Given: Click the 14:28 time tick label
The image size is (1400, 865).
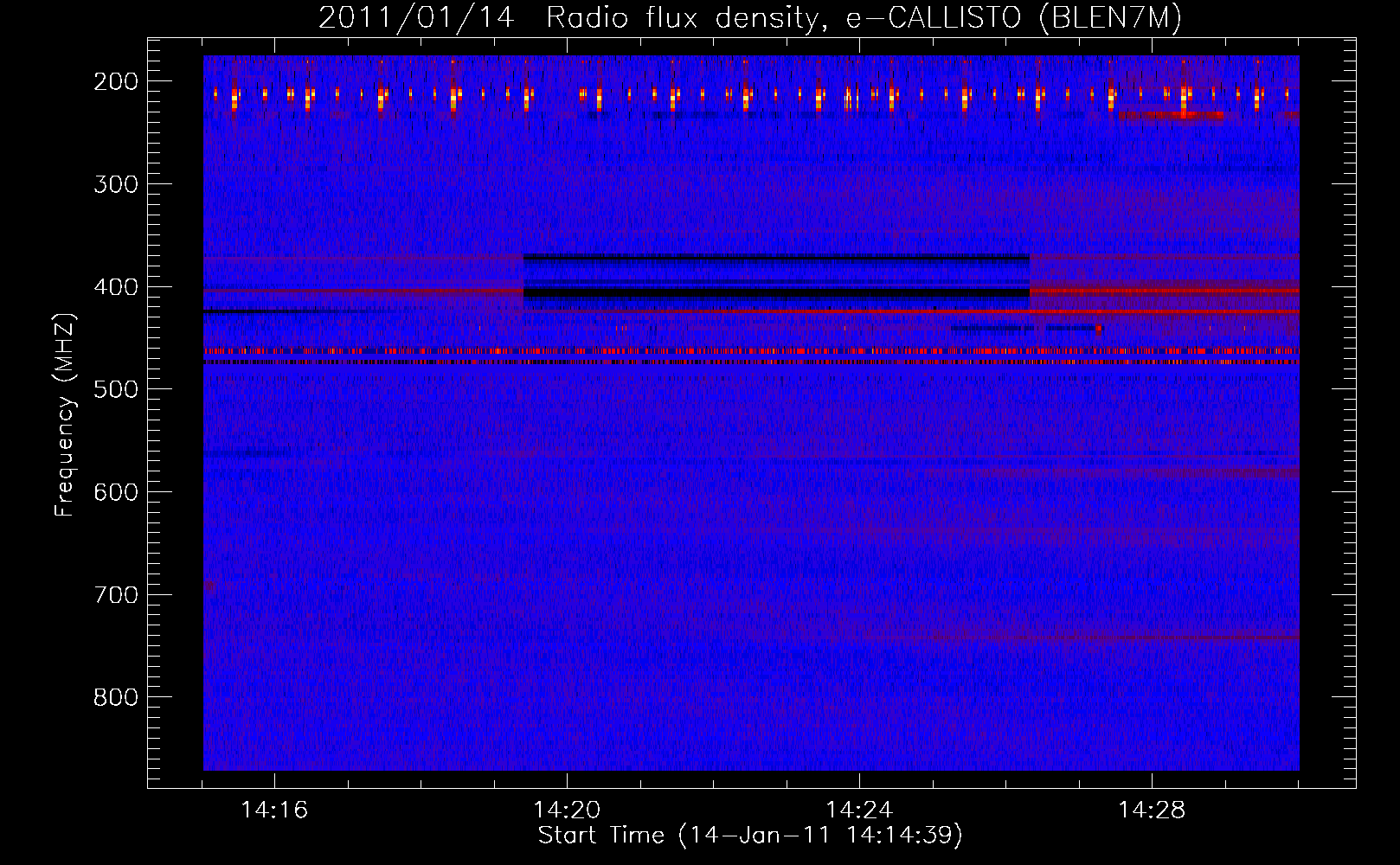Looking at the screenshot, I should point(1152,811).
